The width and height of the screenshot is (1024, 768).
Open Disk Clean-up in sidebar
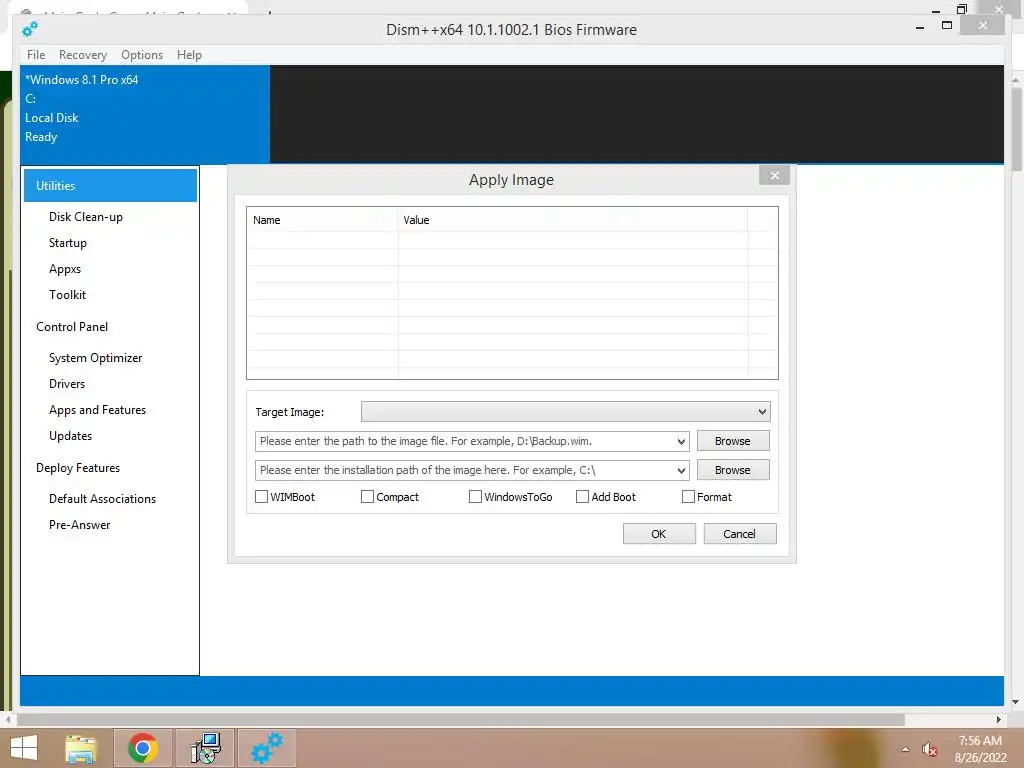pyautogui.click(x=86, y=217)
